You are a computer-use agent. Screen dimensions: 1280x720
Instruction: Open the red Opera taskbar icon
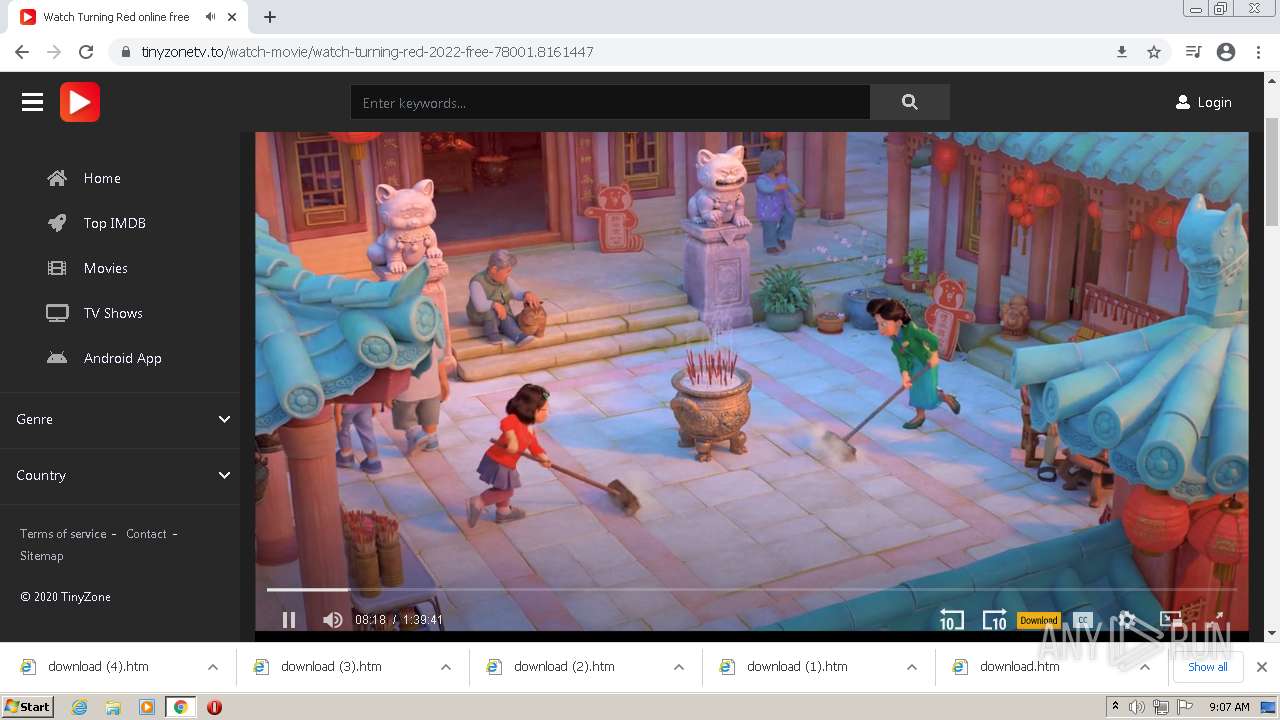tap(214, 707)
